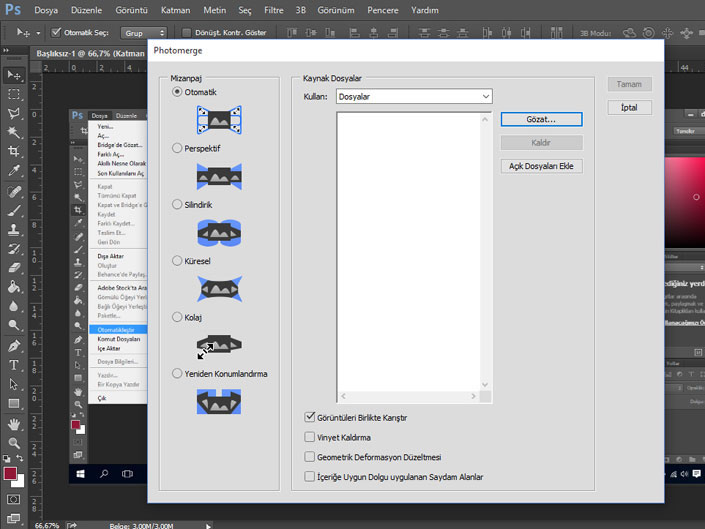Click the background color swatch
705x529 pixels.
(20, 483)
